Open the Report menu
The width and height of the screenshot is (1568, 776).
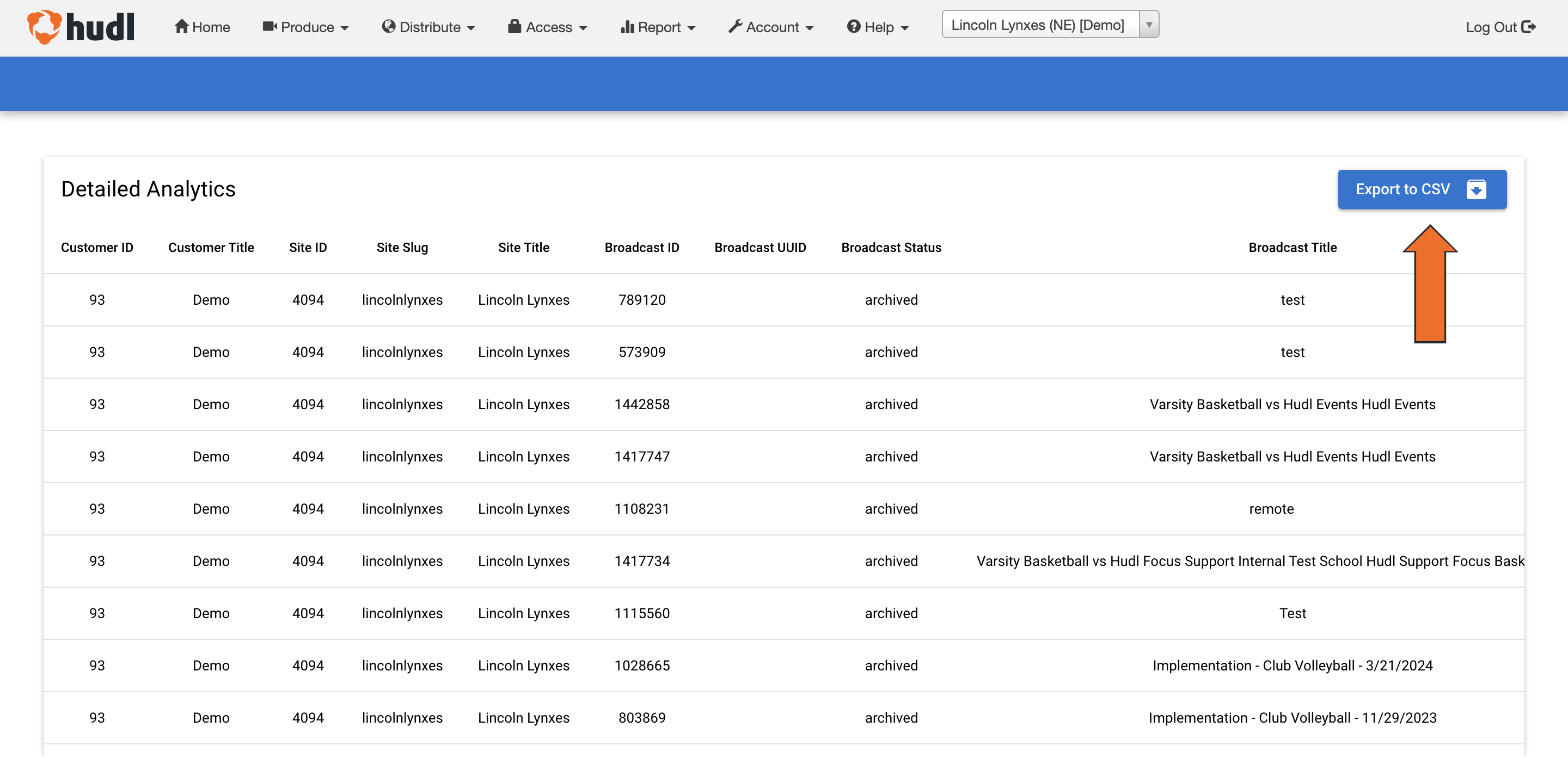pos(659,27)
